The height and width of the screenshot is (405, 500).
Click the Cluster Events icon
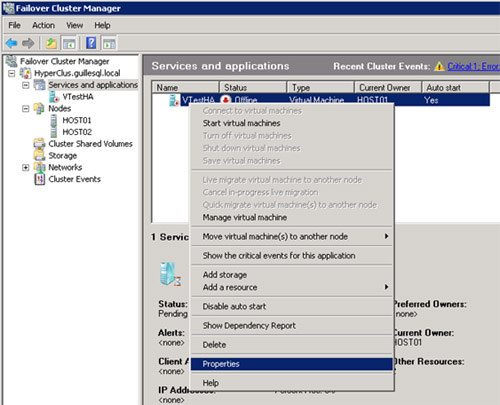[x=40, y=179]
